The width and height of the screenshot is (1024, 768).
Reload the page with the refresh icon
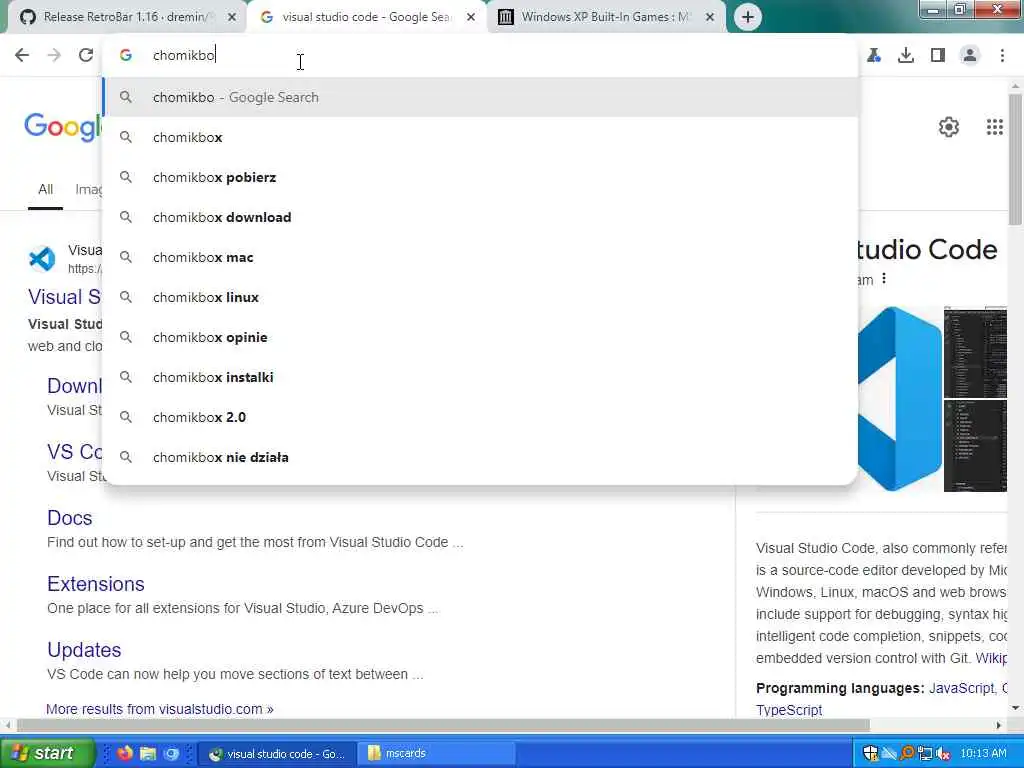[x=86, y=56]
